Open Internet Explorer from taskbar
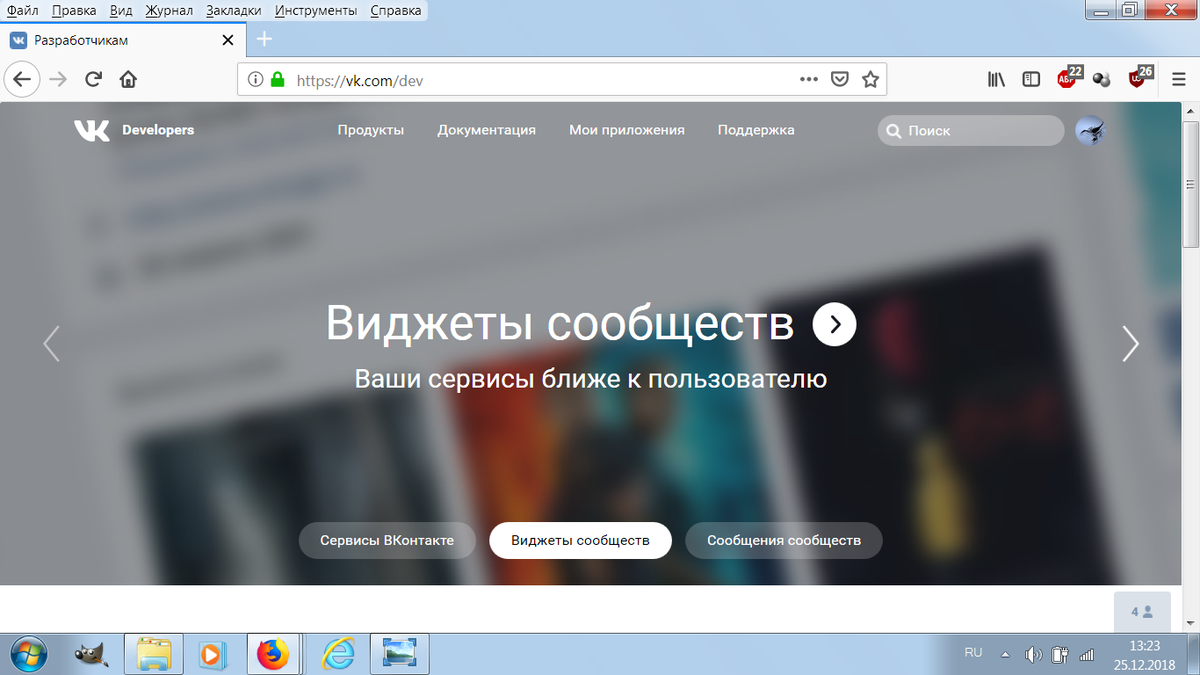Screen dimensions: 1200x675 click(x=338, y=654)
